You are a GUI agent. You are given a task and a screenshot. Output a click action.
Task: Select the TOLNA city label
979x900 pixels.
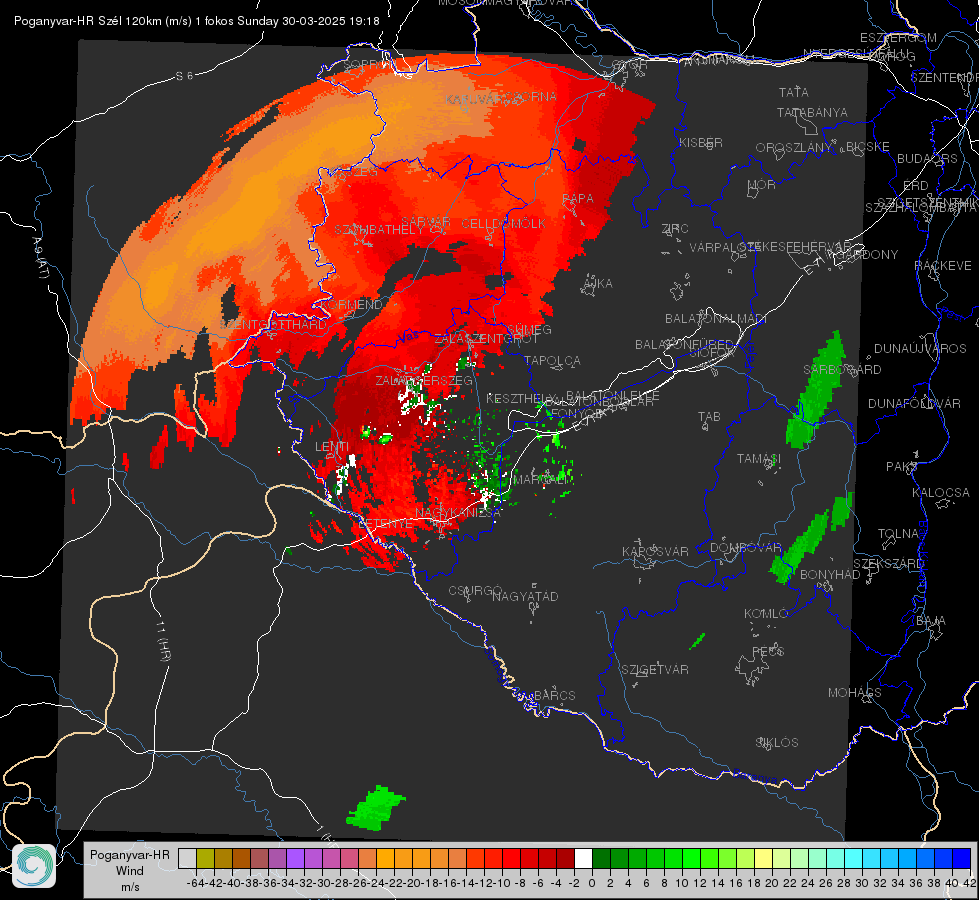pos(898,533)
